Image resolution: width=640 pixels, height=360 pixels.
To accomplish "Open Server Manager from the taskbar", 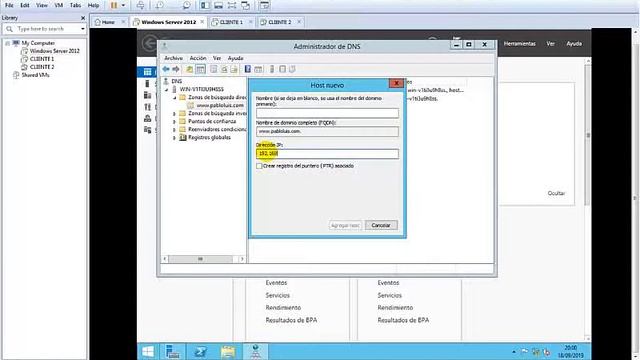I will (173, 351).
